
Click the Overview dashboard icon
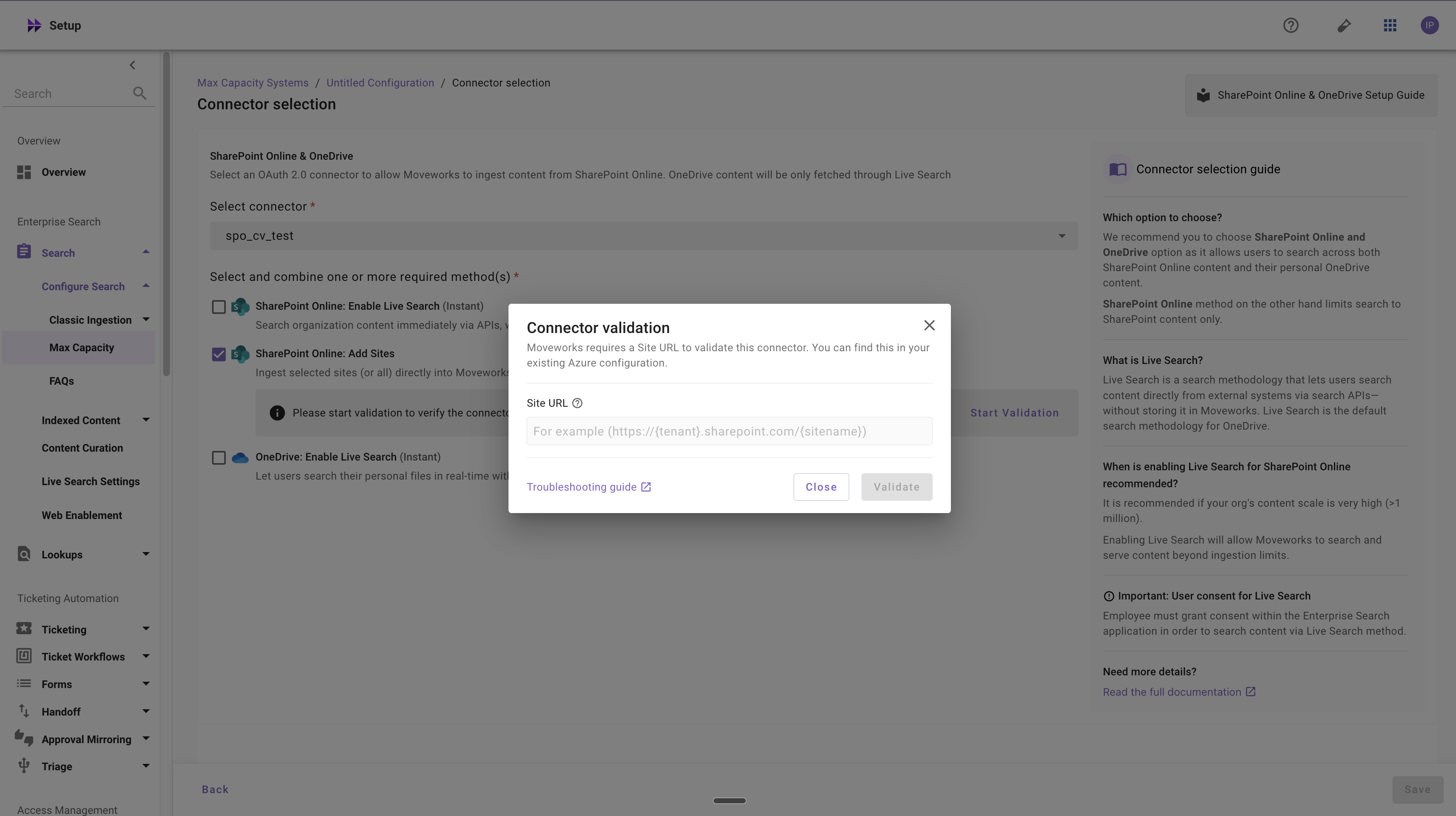(24, 172)
